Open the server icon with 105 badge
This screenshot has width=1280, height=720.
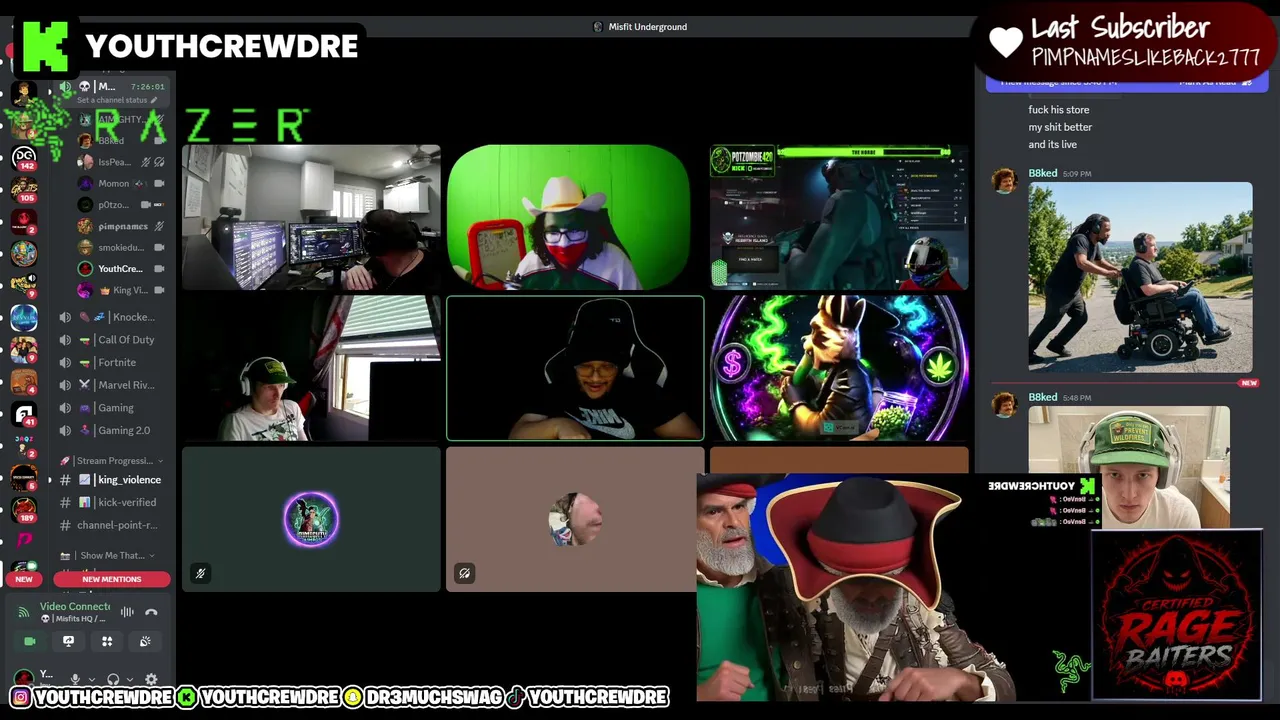[24, 188]
